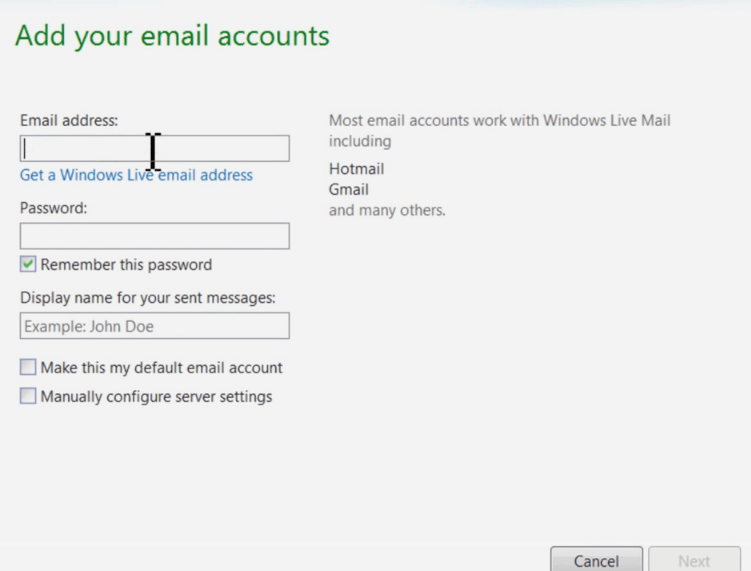Click the Email address input field

tap(154, 148)
